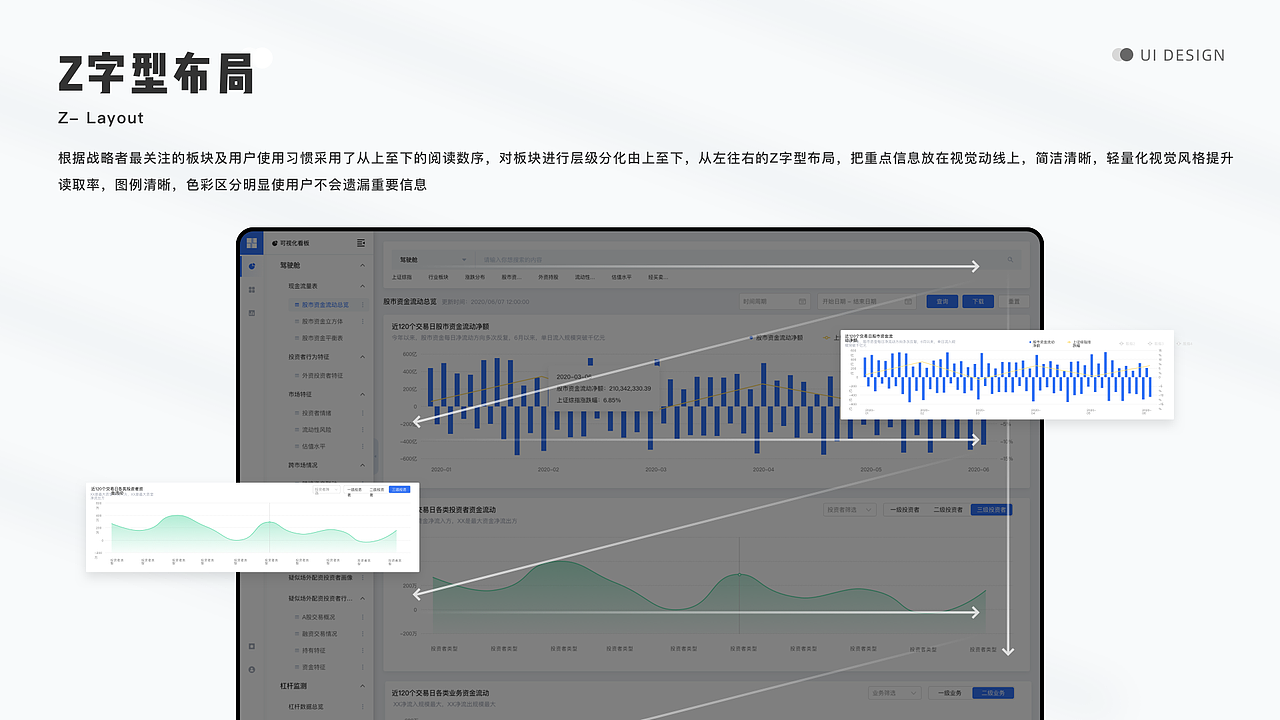Open more options for 疑似场外配资投资者画像

363,577
